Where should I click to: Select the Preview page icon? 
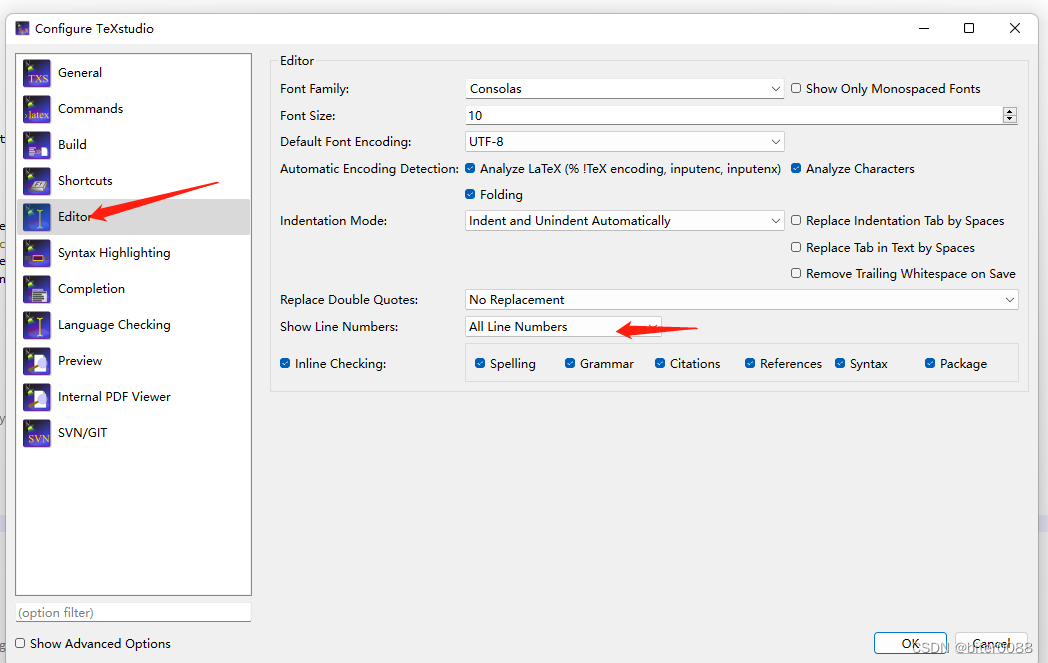coord(37,362)
